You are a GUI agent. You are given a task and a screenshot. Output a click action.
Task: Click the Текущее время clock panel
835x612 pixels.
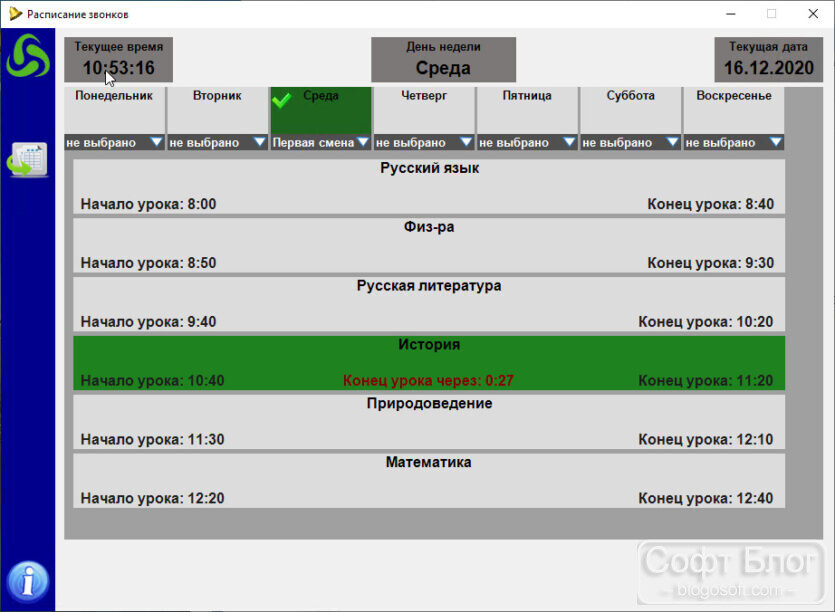(x=118, y=60)
